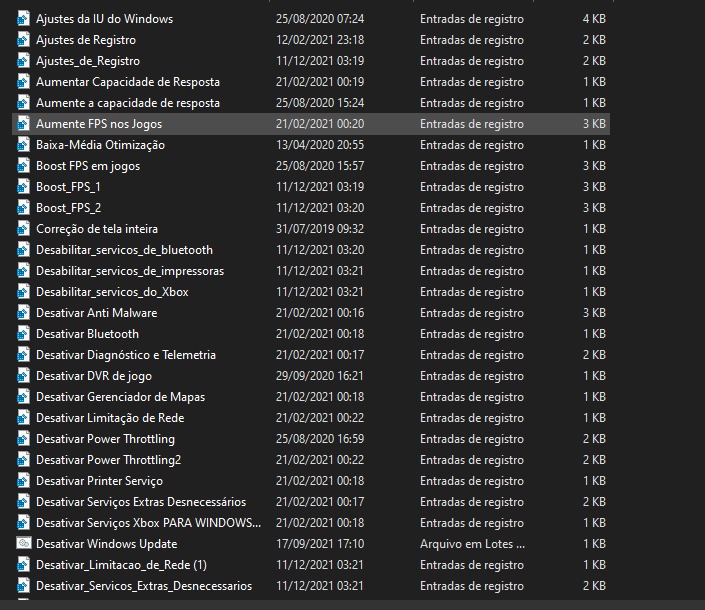Select Aumentar Capacidade de Resposta file
This screenshot has height=610, width=705.
coord(128,82)
